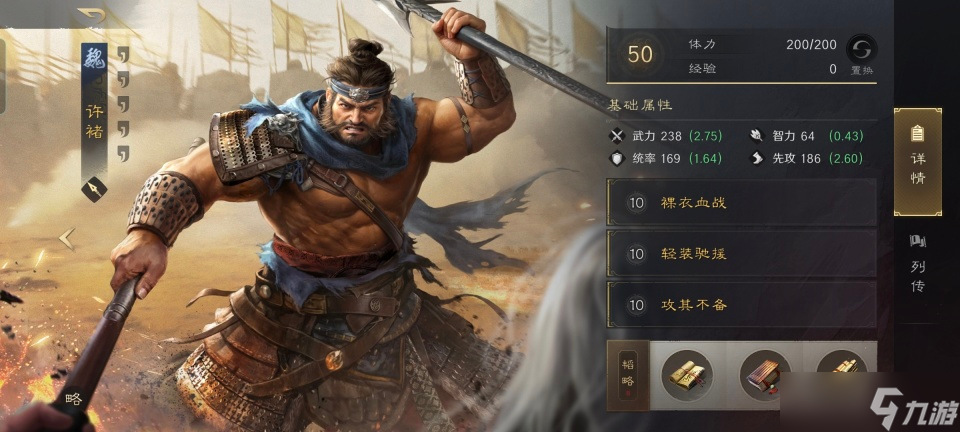Open the 攻其不备 skill details
Viewport: 960px width, 432px height.
coord(741,304)
